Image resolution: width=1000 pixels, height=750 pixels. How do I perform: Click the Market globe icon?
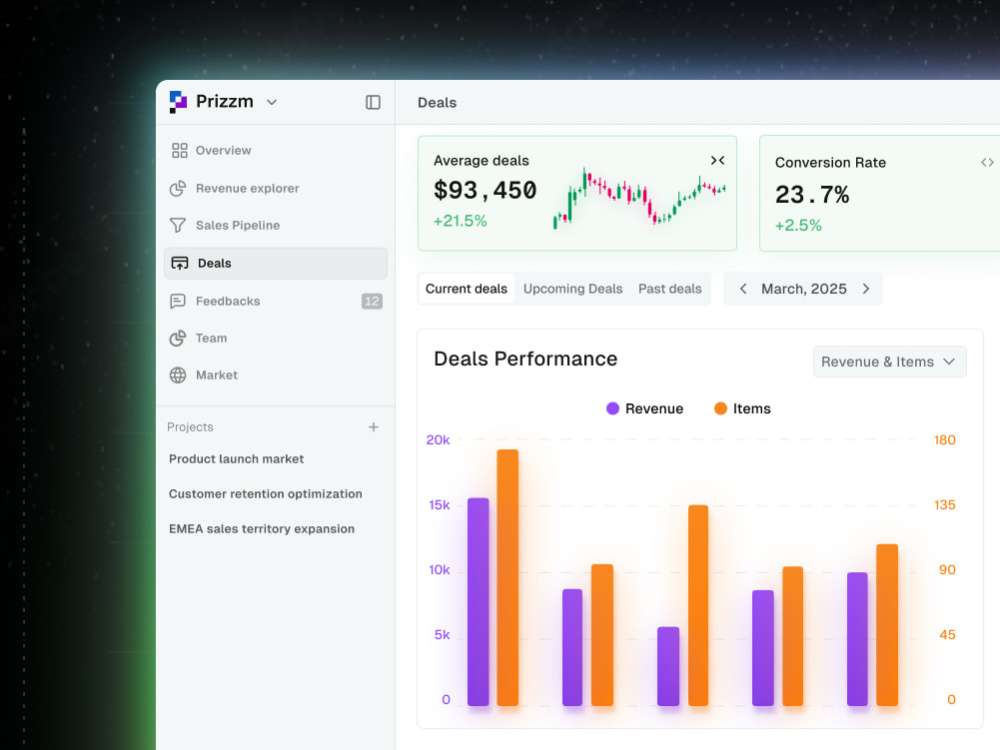click(x=178, y=375)
